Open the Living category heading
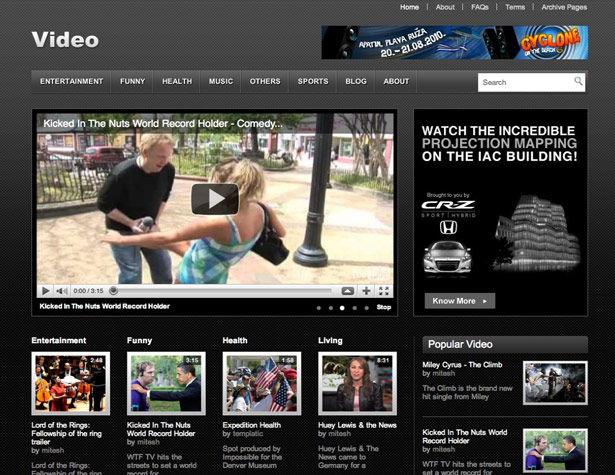This screenshot has width=615, height=475. [x=330, y=340]
